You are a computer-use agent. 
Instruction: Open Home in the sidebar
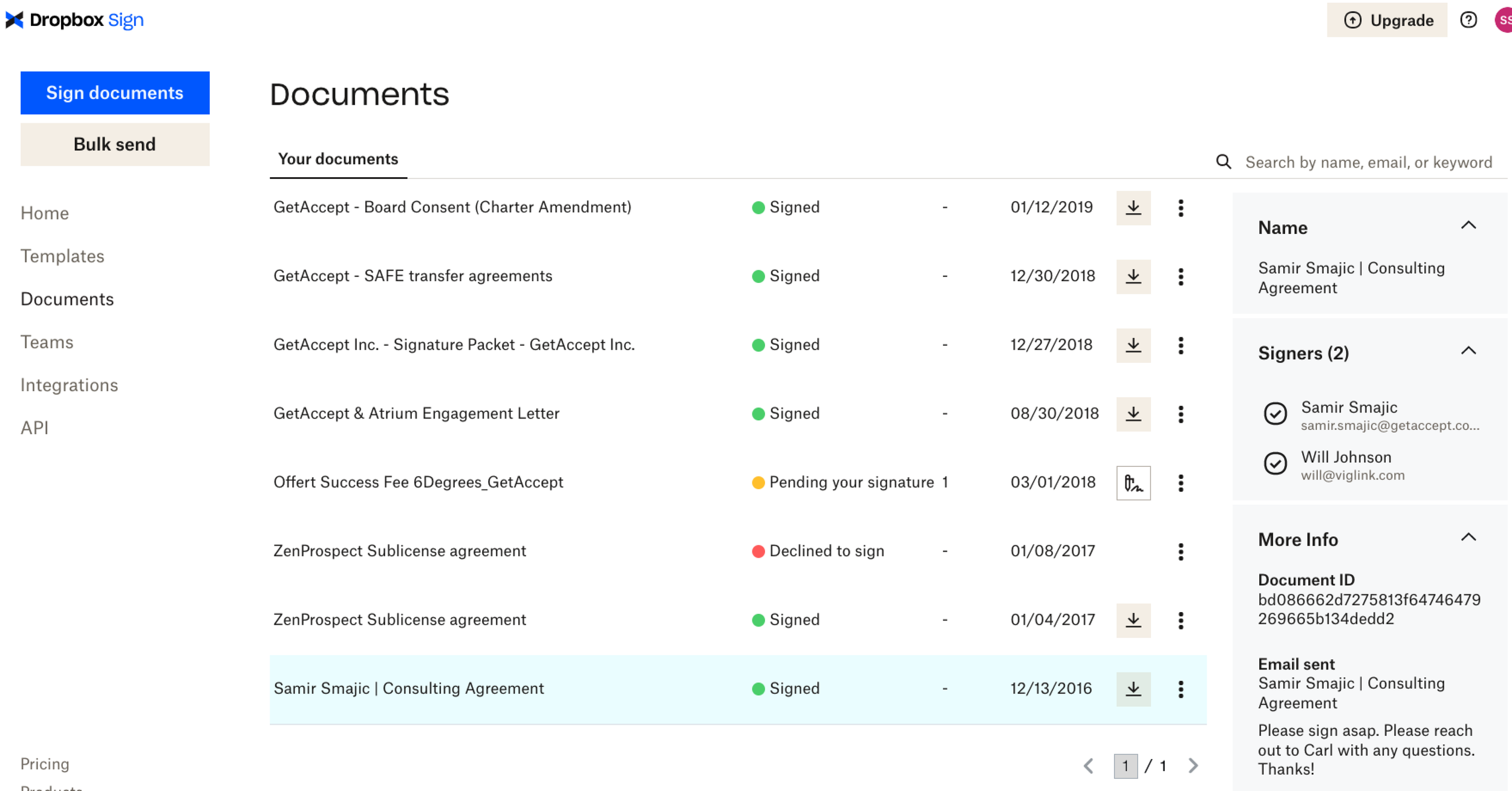[45, 213]
